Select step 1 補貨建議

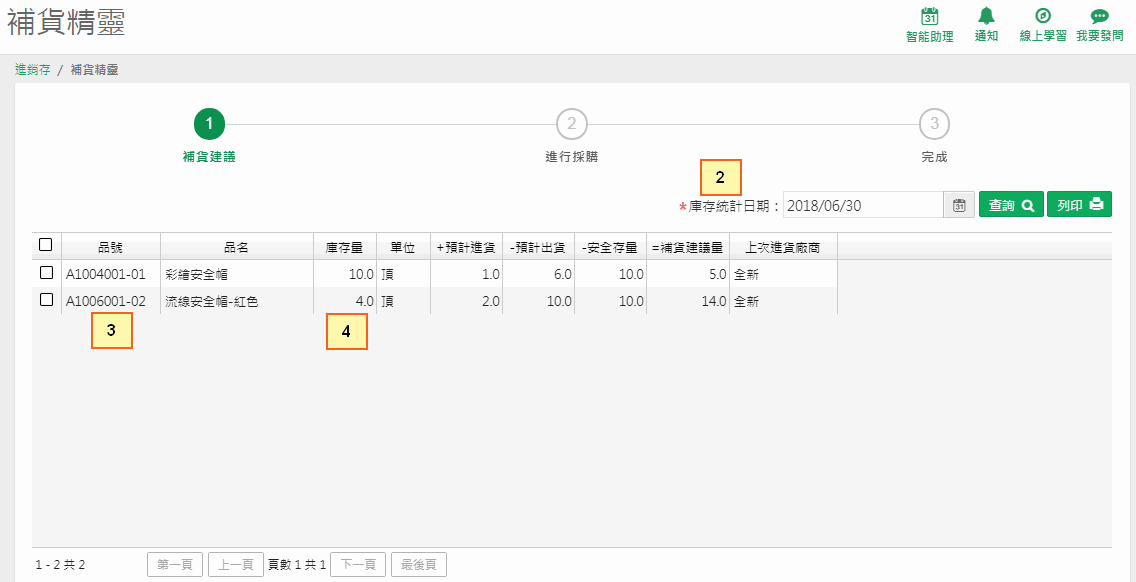click(x=209, y=124)
